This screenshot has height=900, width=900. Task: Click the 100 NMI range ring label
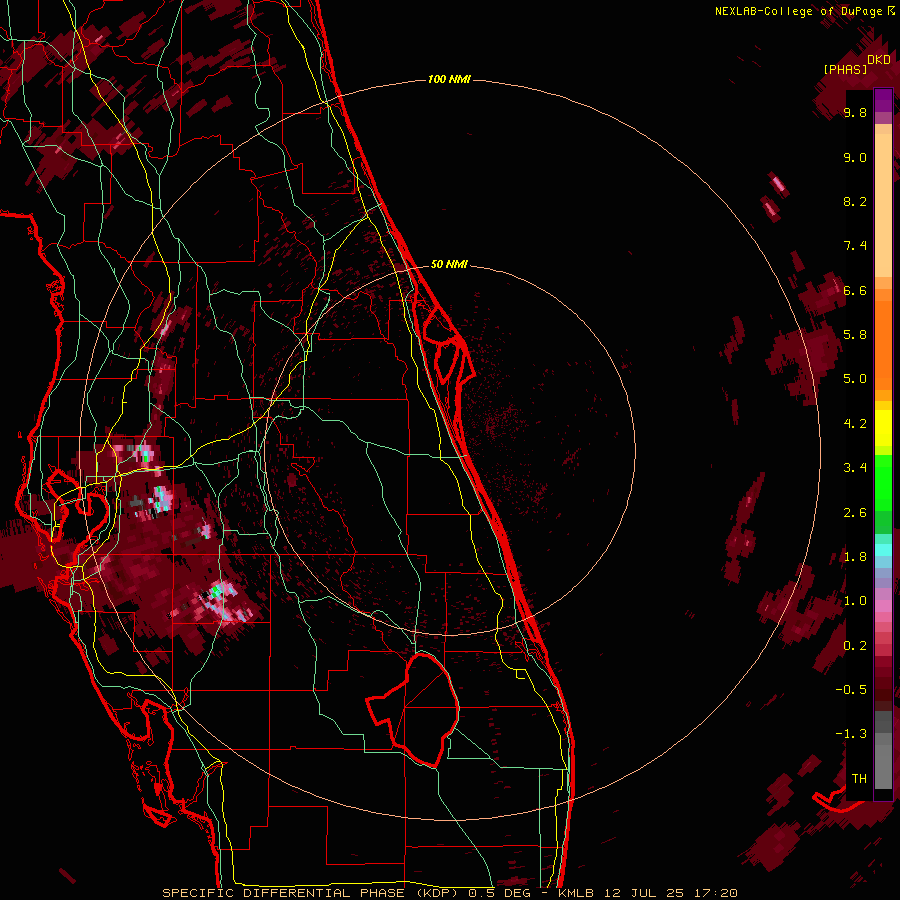tap(449, 79)
